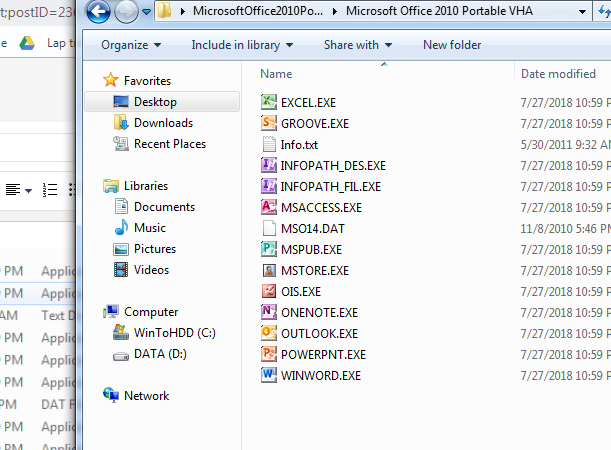611x450 pixels.
Task: Click the EXCEL.EXE file icon
Action: coord(269,102)
